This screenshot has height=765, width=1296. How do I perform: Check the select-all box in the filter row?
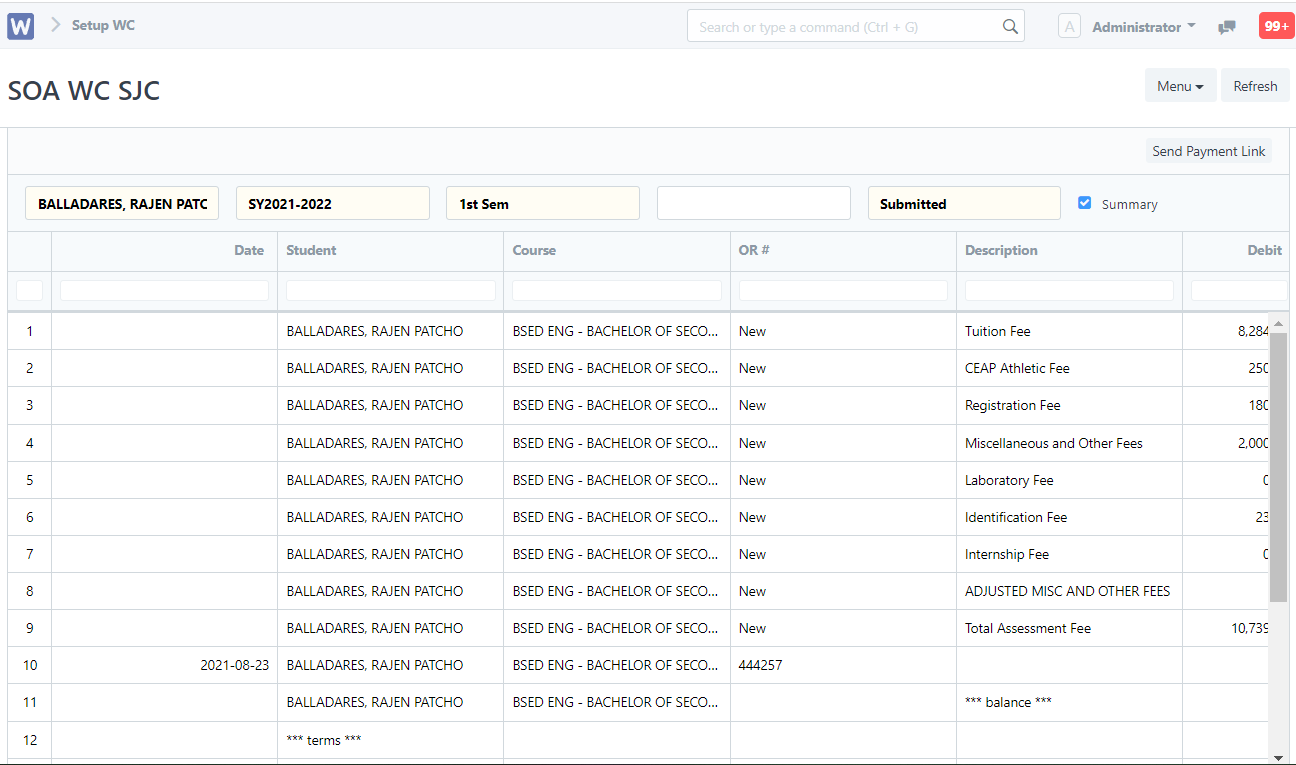(x=29, y=289)
